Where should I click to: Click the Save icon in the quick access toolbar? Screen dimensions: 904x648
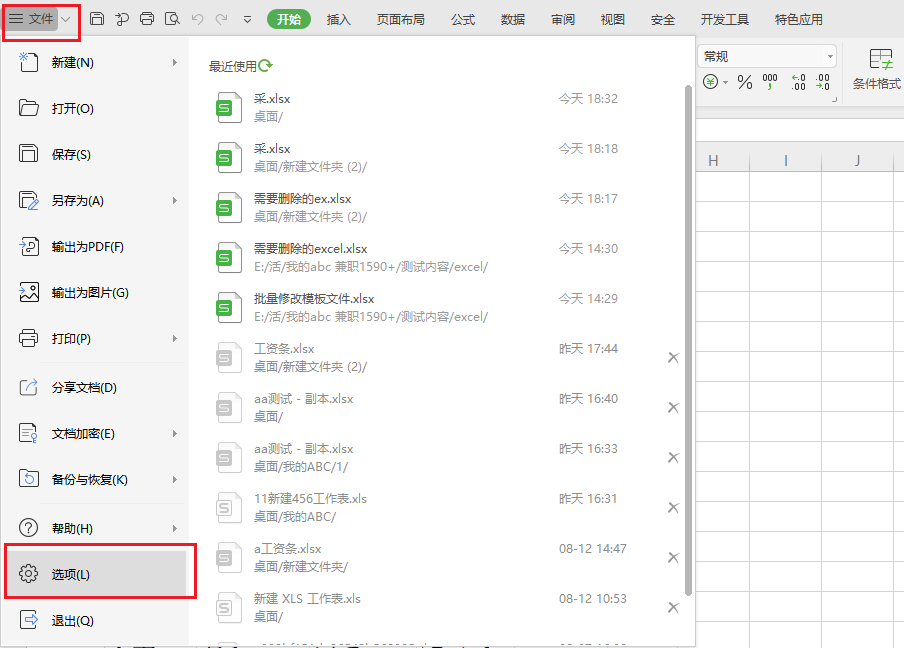point(97,18)
